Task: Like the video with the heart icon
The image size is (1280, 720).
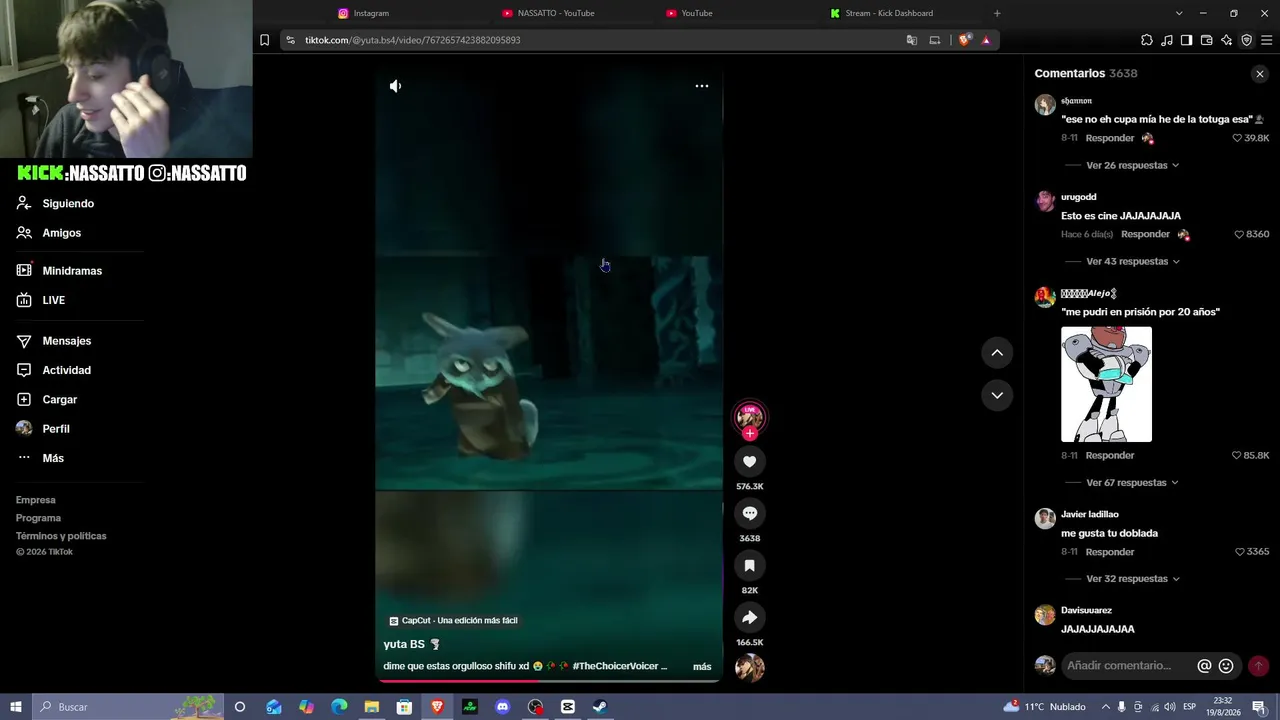Action: coord(750,461)
